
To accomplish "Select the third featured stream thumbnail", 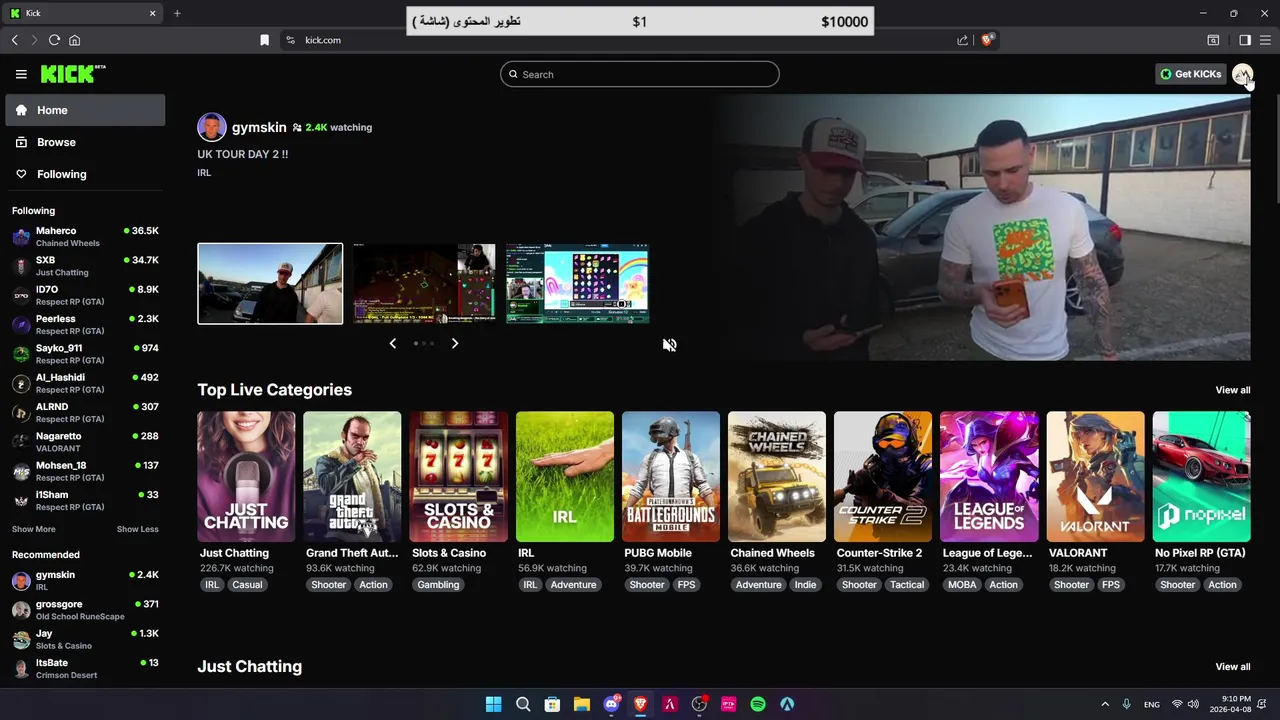I will [x=578, y=284].
